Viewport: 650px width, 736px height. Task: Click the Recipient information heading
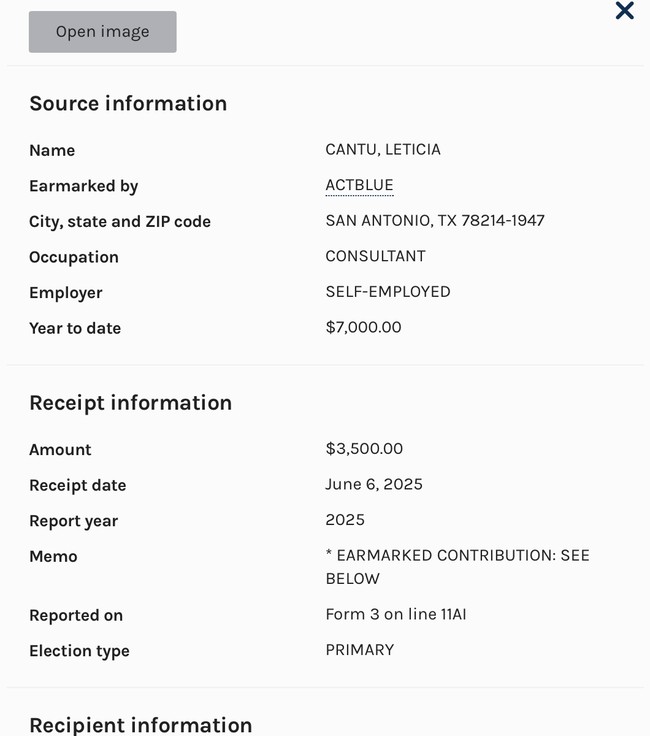(x=140, y=724)
